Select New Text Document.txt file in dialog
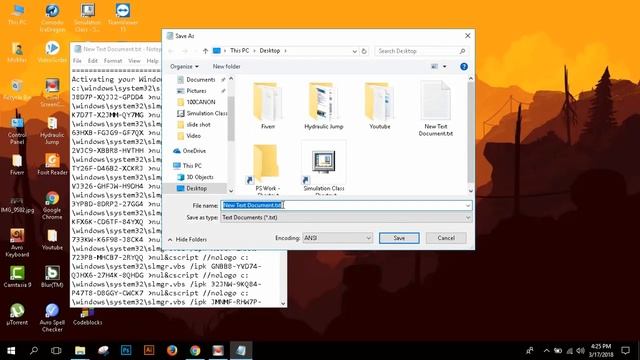 coord(436,109)
